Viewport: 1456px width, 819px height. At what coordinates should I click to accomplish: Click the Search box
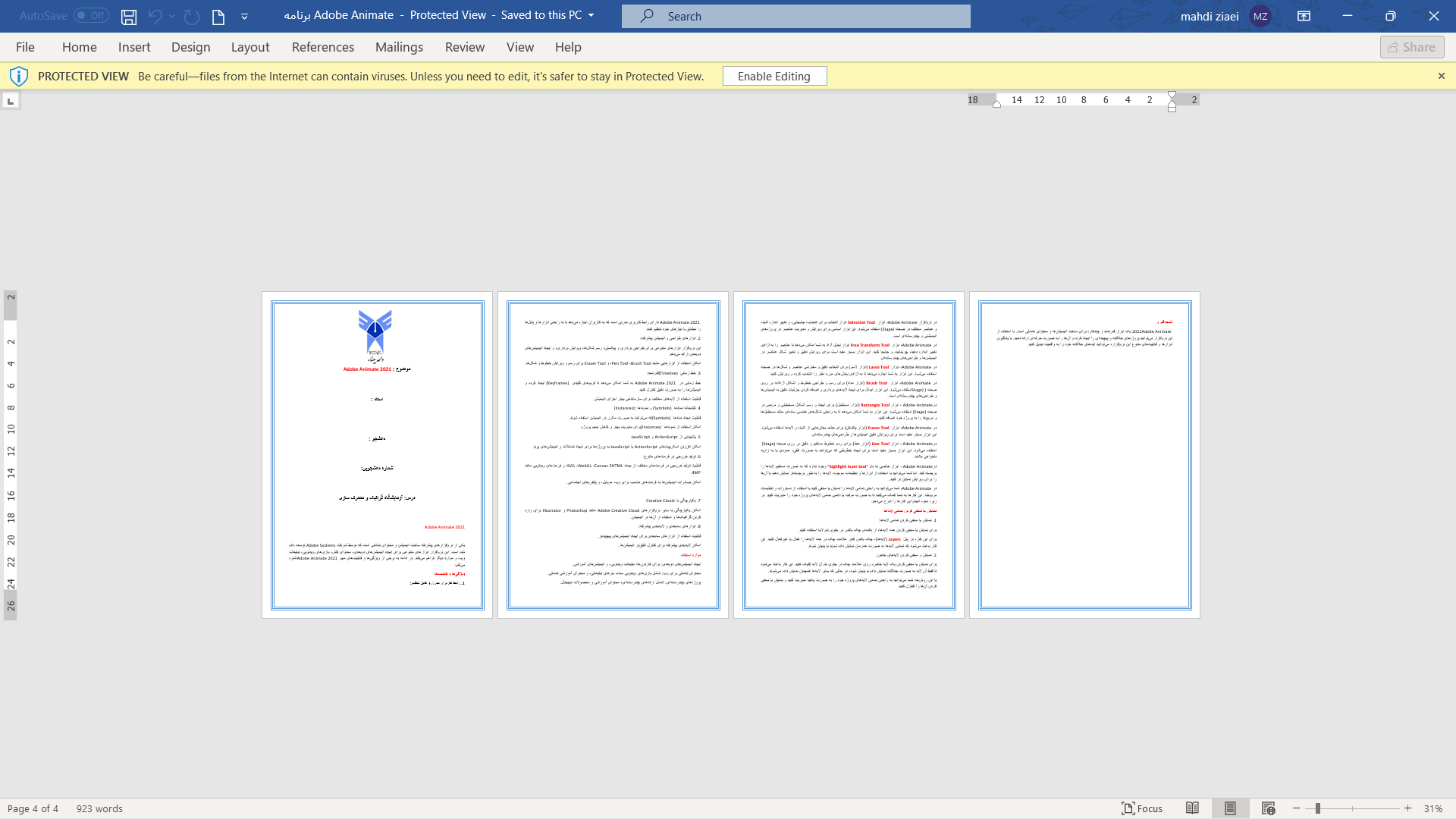795,16
